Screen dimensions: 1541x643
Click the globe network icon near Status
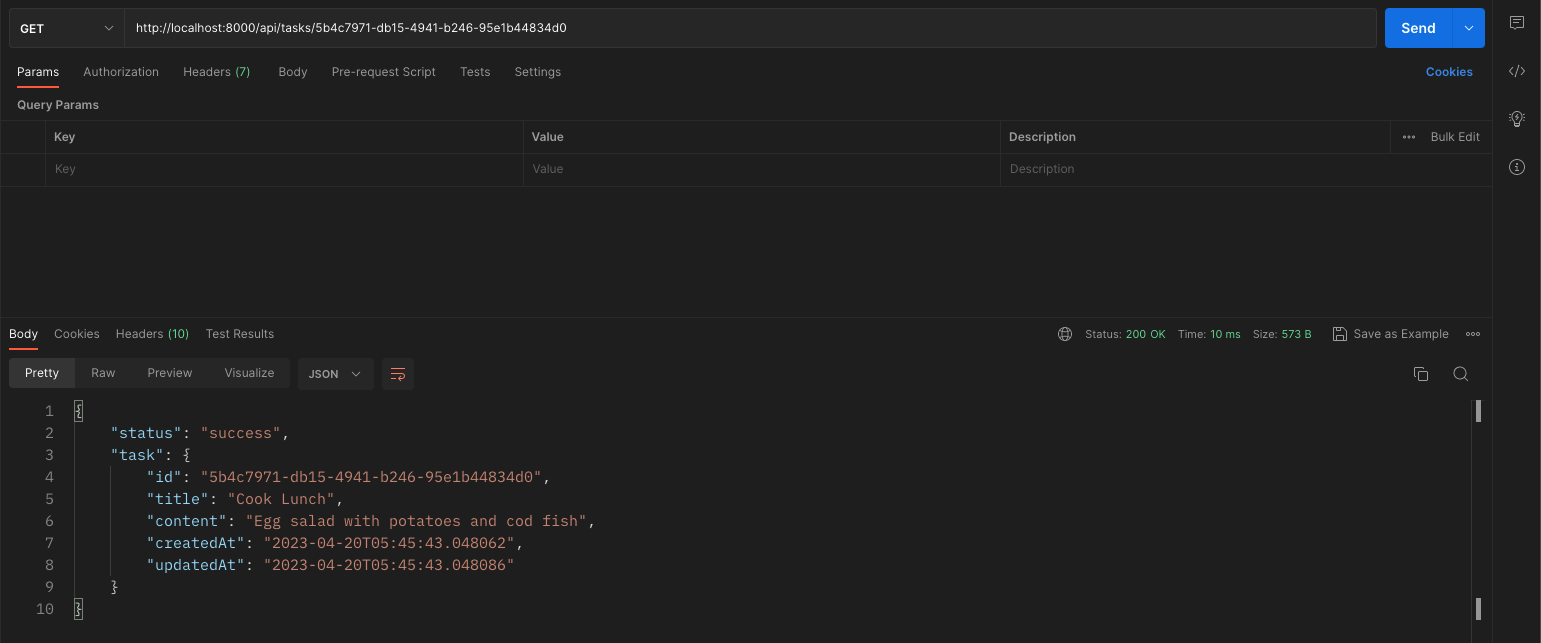(1065, 334)
